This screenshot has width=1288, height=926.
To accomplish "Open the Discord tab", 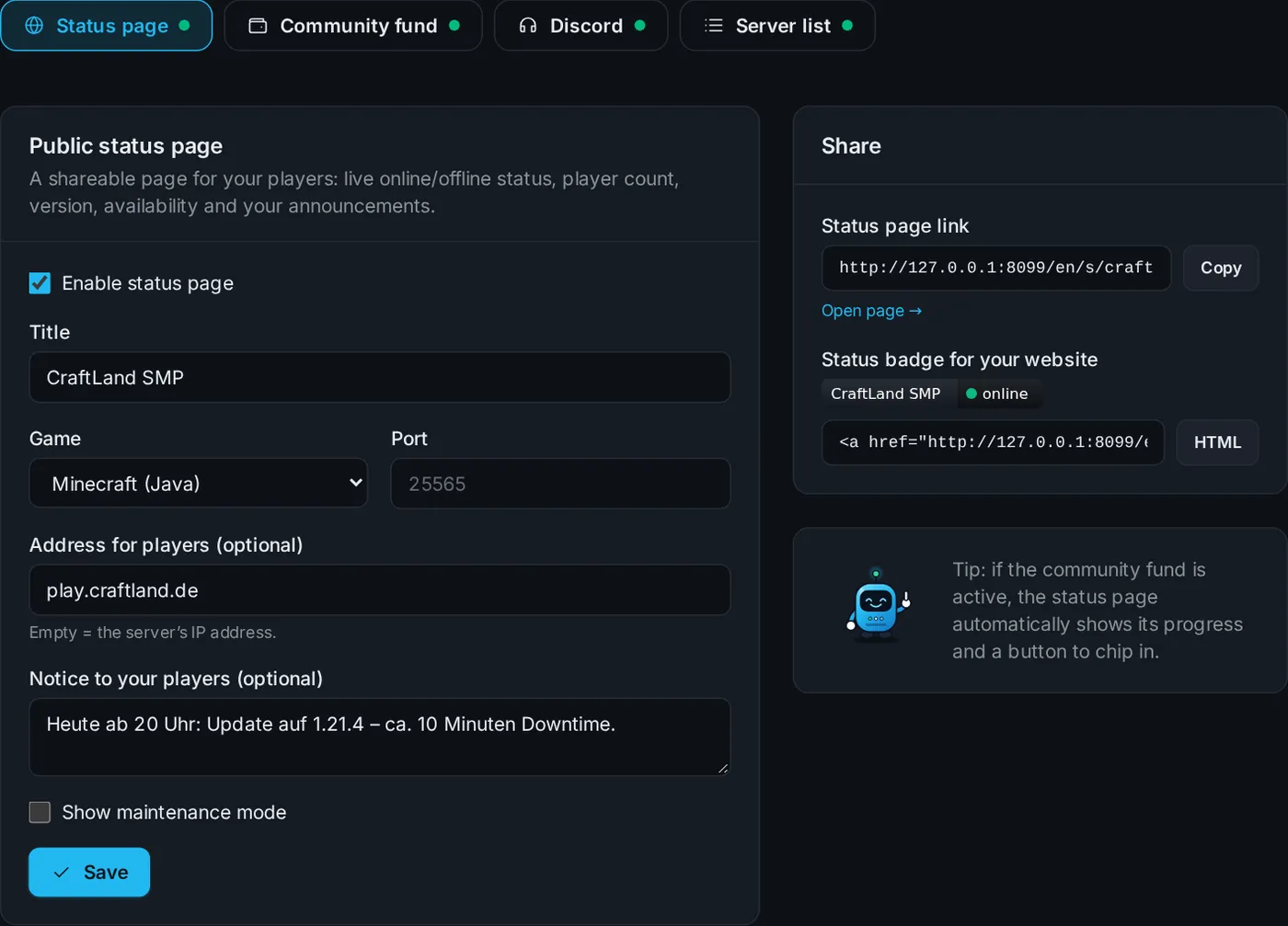I will 581,26.
